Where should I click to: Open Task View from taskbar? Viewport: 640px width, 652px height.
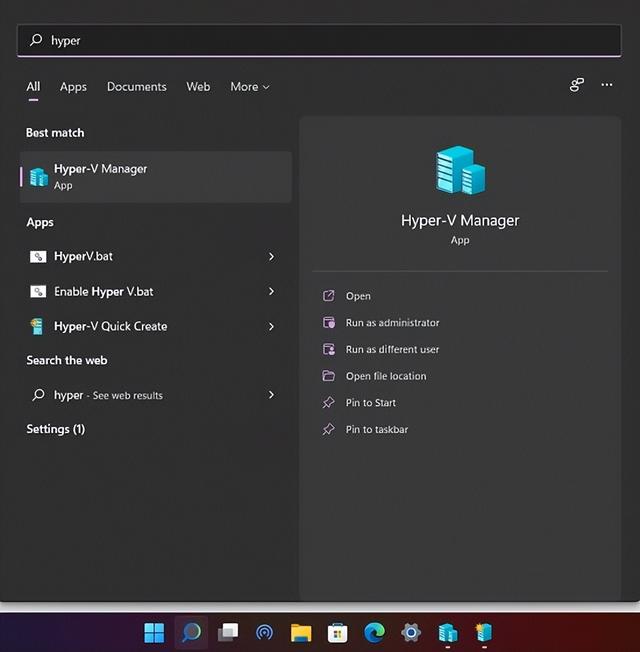(x=228, y=632)
